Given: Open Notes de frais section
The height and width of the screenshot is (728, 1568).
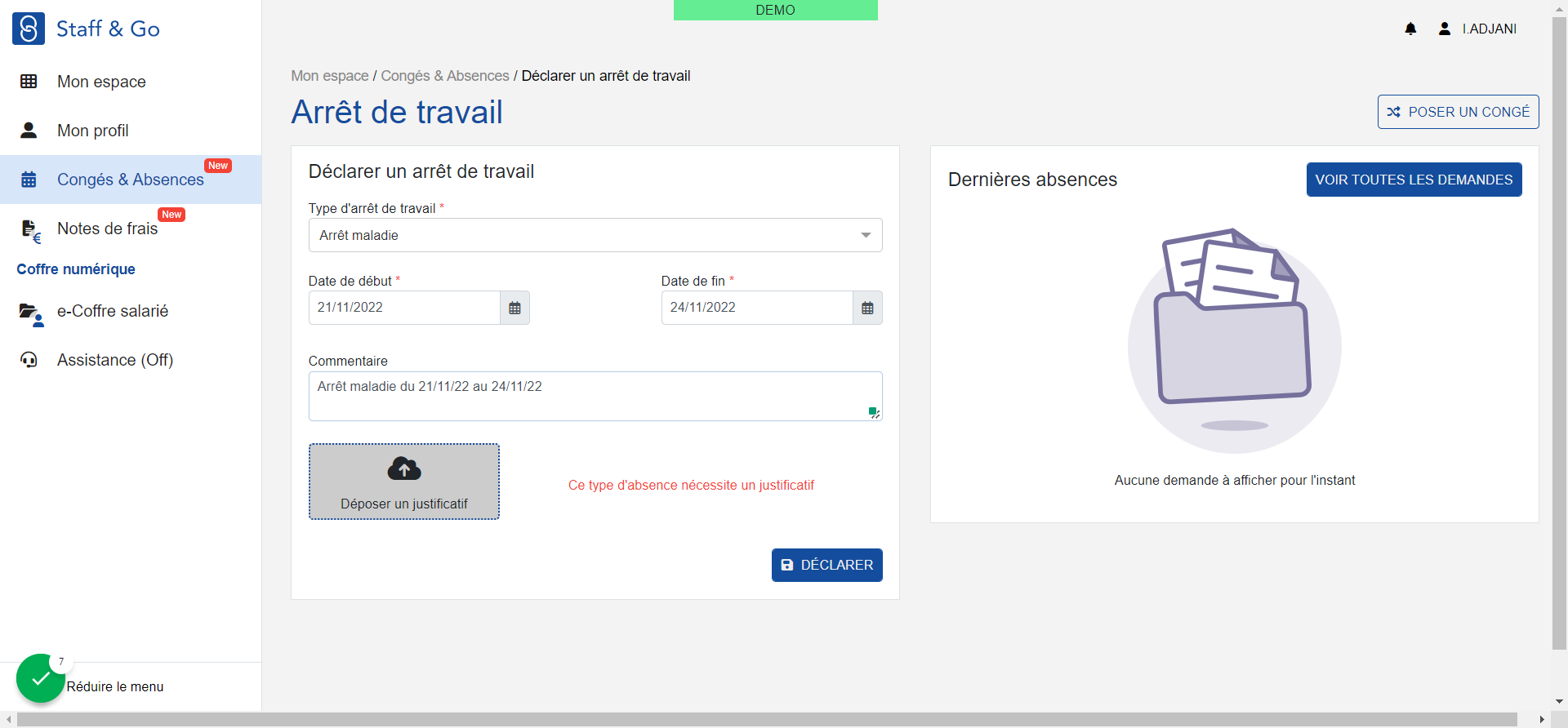Looking at the screenshot, I should tap(131, 229).
